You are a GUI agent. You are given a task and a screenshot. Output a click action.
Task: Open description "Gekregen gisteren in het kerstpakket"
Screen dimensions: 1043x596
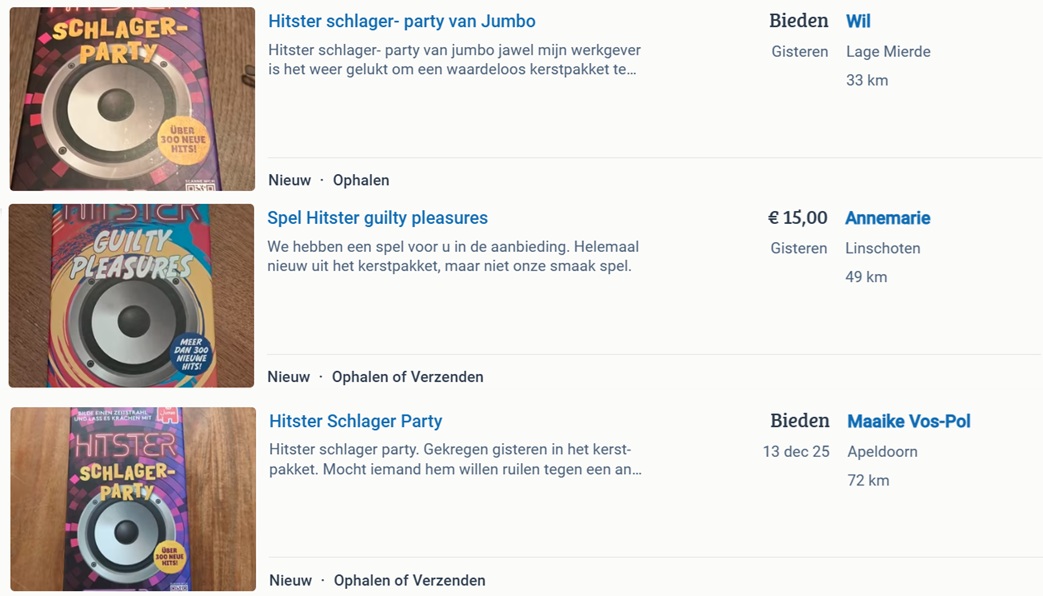(x=455, y=459)
